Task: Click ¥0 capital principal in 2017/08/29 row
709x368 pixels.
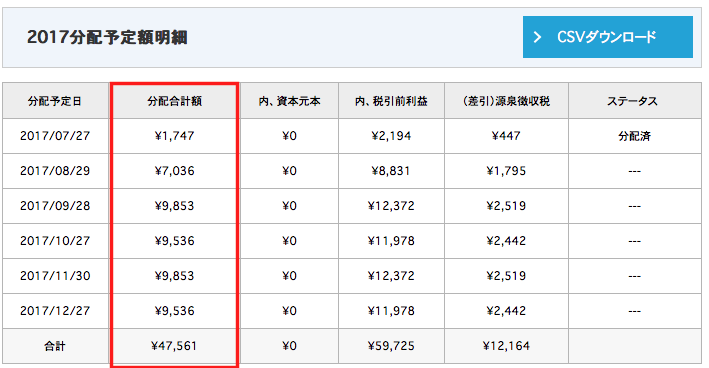Action: (289, 171)
